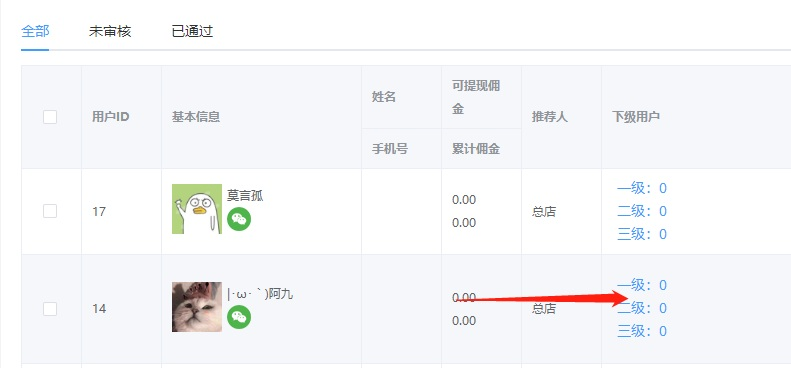Click WeChat icon under 莫言孤
Screen dimensions: 792x370
click(239, 219)
